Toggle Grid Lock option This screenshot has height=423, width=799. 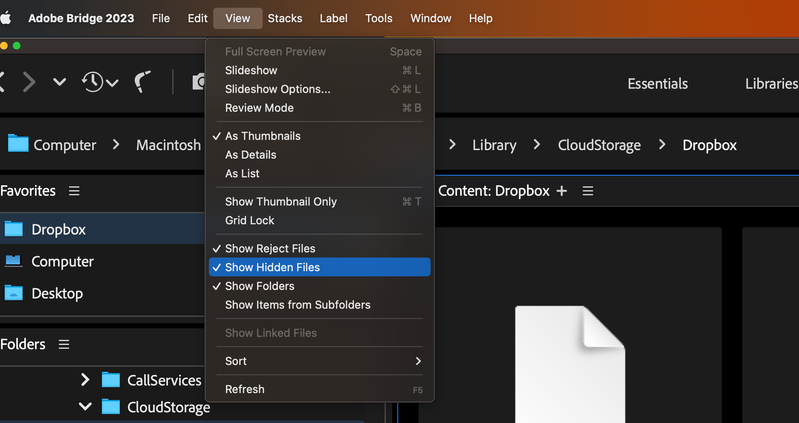pyautogui.click(x=319, y=221)
